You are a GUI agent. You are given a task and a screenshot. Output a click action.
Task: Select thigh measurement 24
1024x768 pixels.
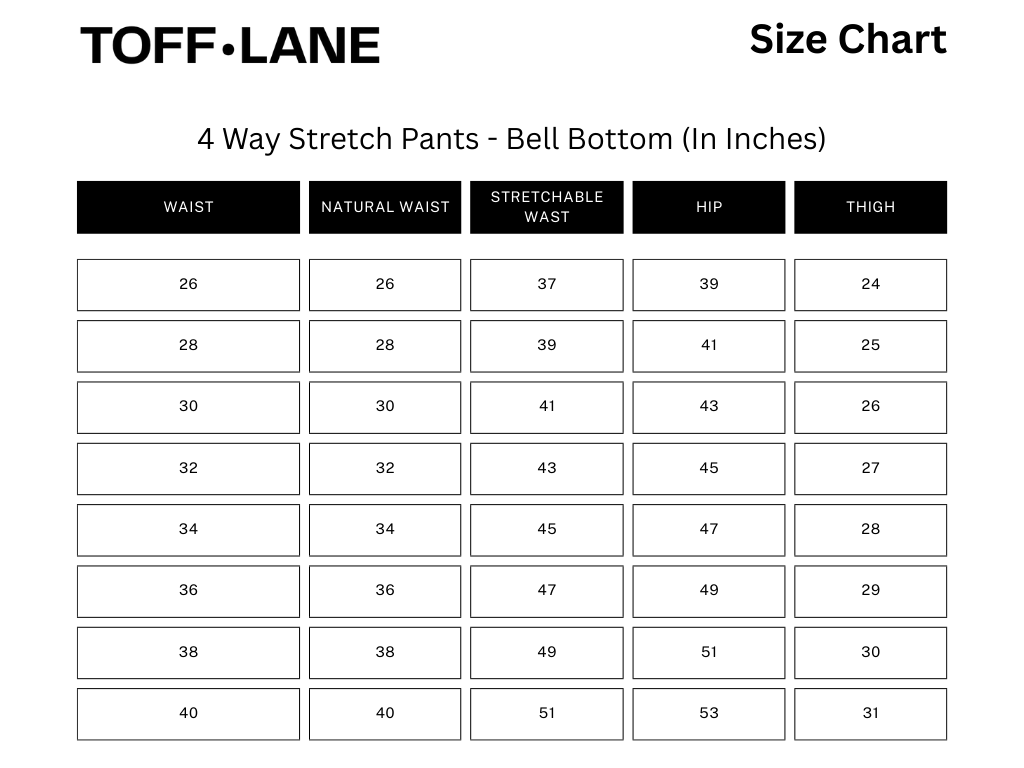(870, 284)
